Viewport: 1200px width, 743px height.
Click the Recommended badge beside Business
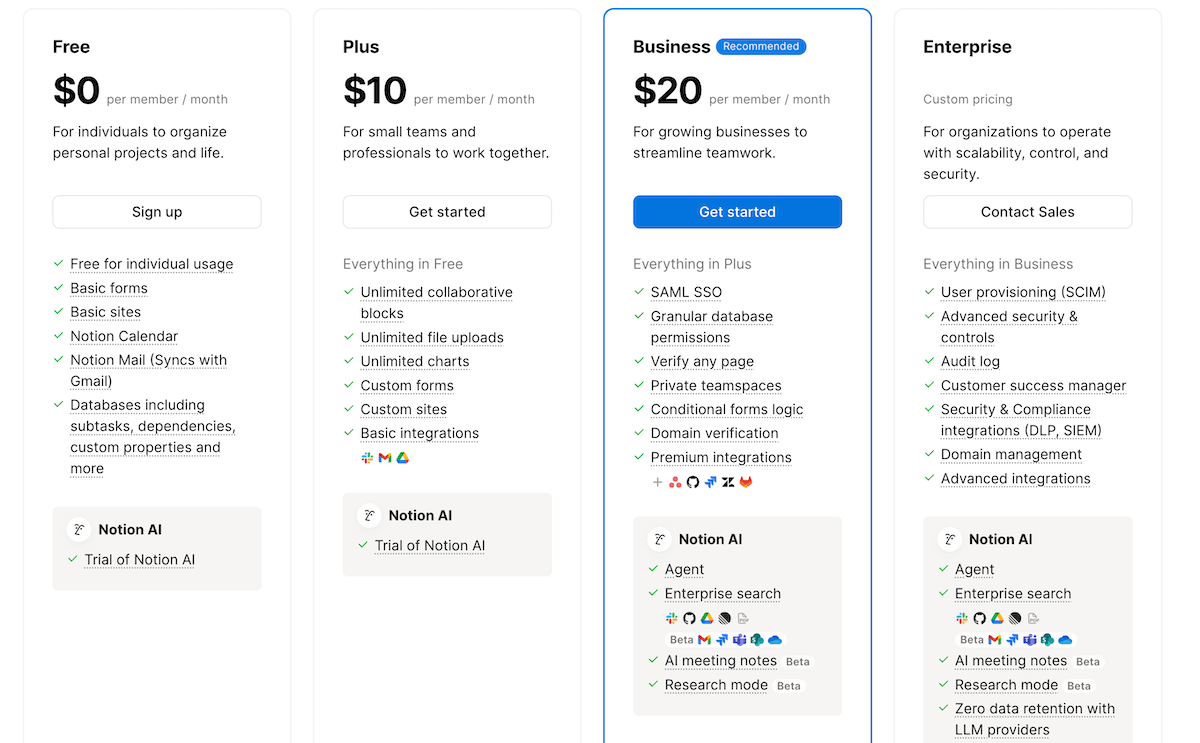pyautogui.click(x=761, y=46)
